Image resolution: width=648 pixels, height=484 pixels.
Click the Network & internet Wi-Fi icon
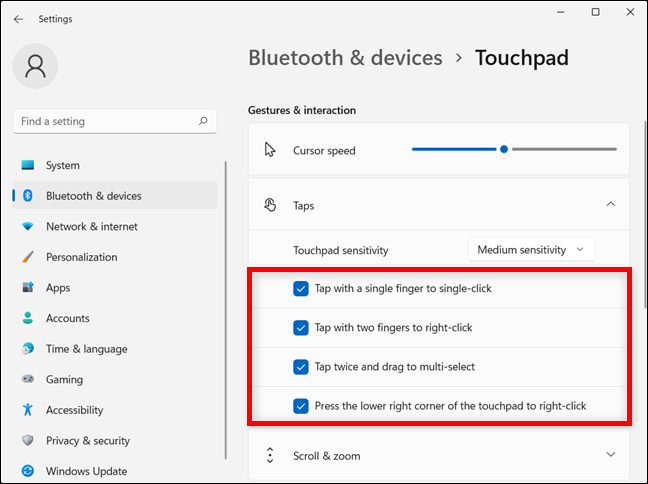point(28,227)
